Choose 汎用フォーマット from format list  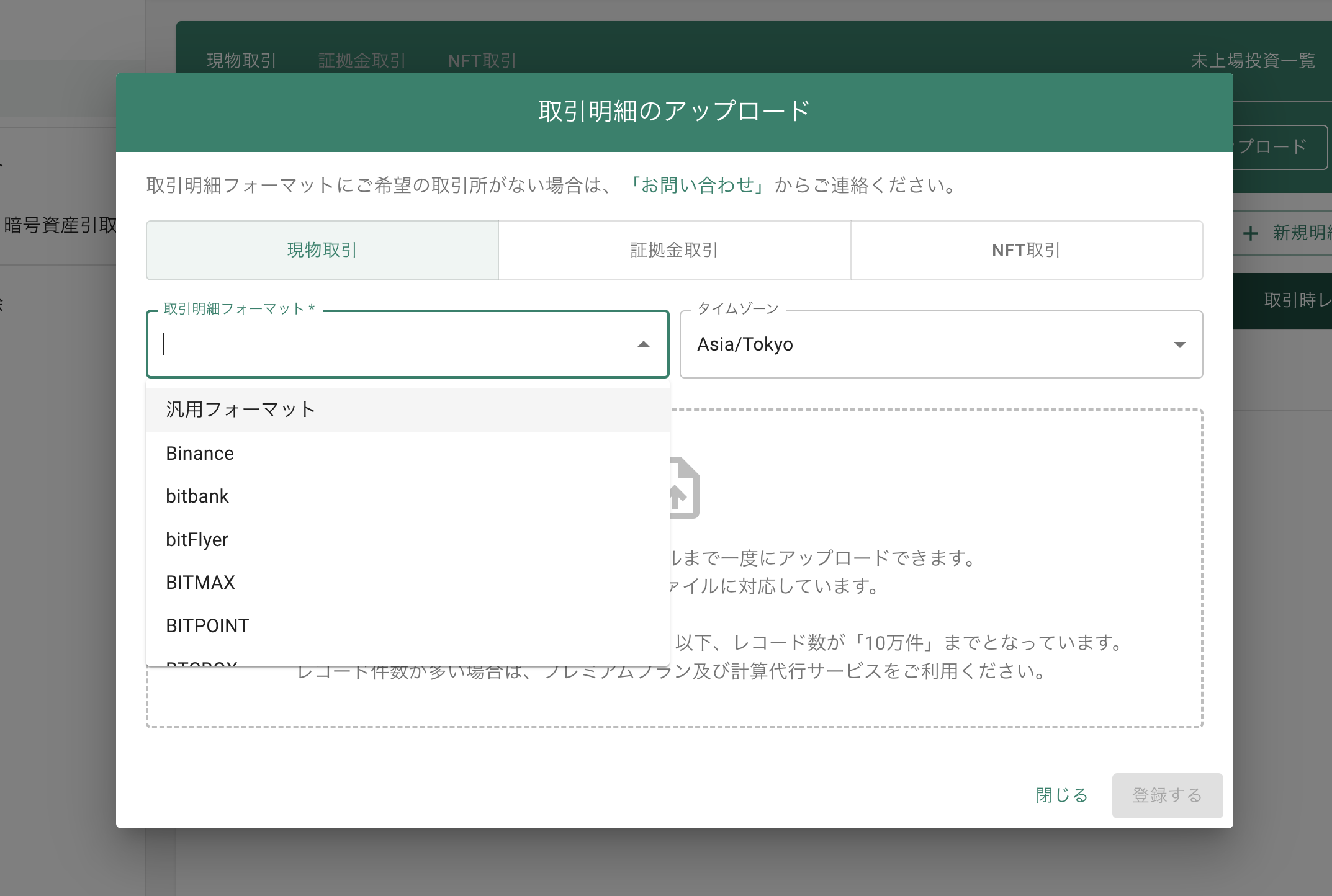pos(408,410)
